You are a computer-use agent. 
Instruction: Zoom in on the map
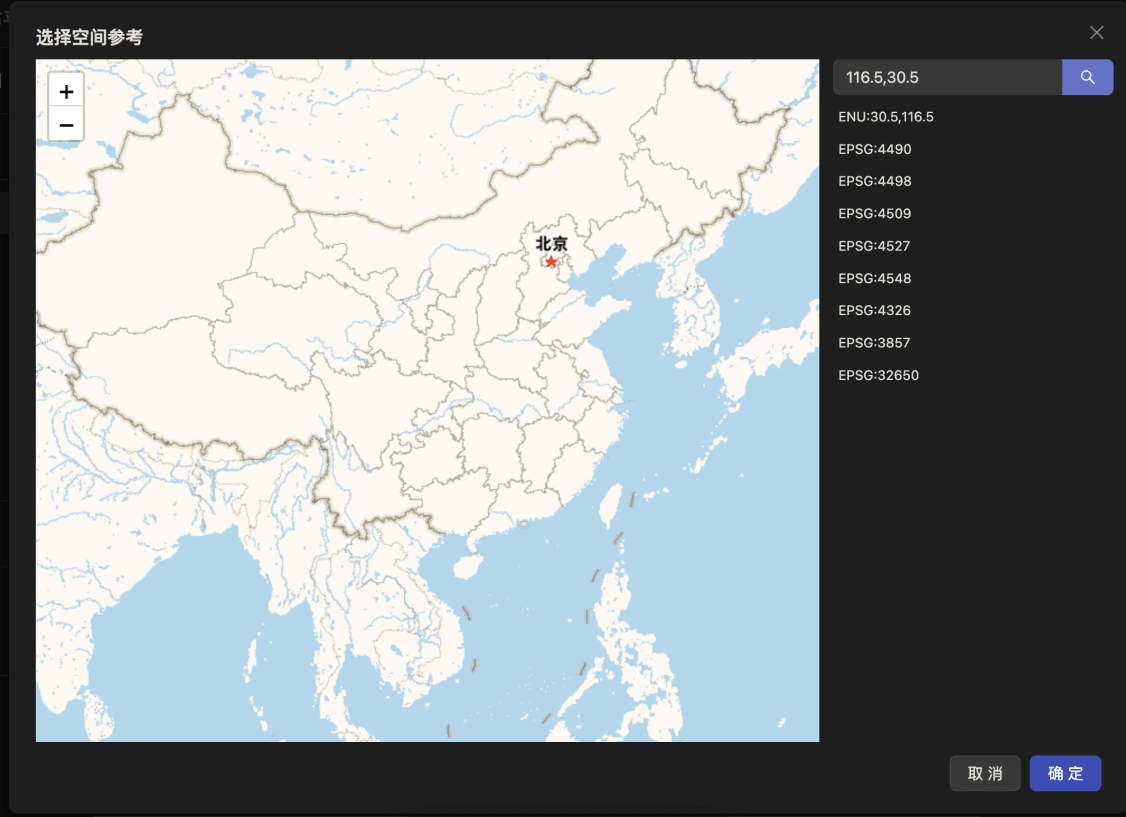(x=66, y=92)
